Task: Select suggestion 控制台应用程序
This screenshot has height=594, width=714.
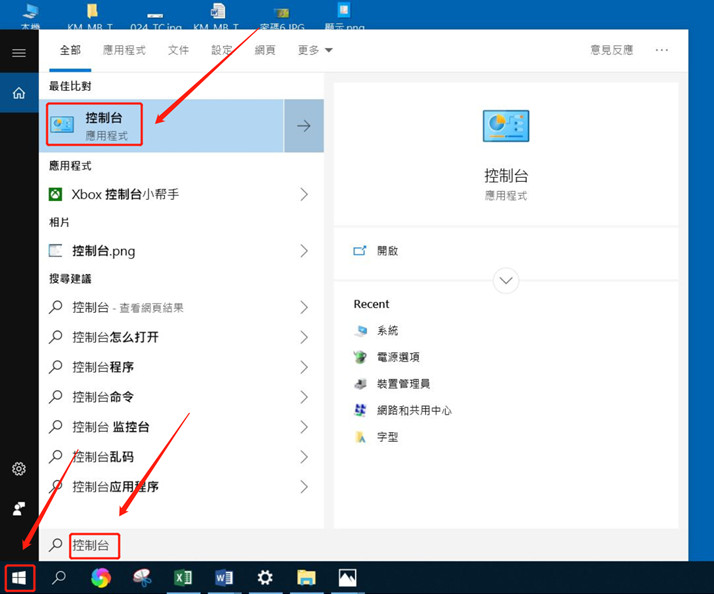Action: click(x=115, y=487)
